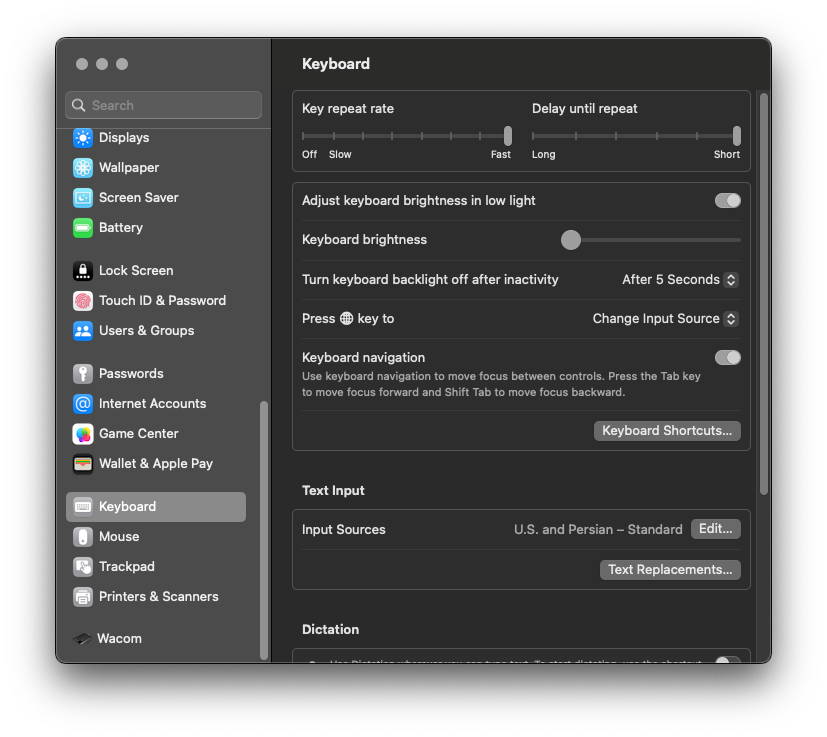The image size is (827, 737).
Task: Toggle the Dictation switch at the bottom
Action: [x=727, y=661]
